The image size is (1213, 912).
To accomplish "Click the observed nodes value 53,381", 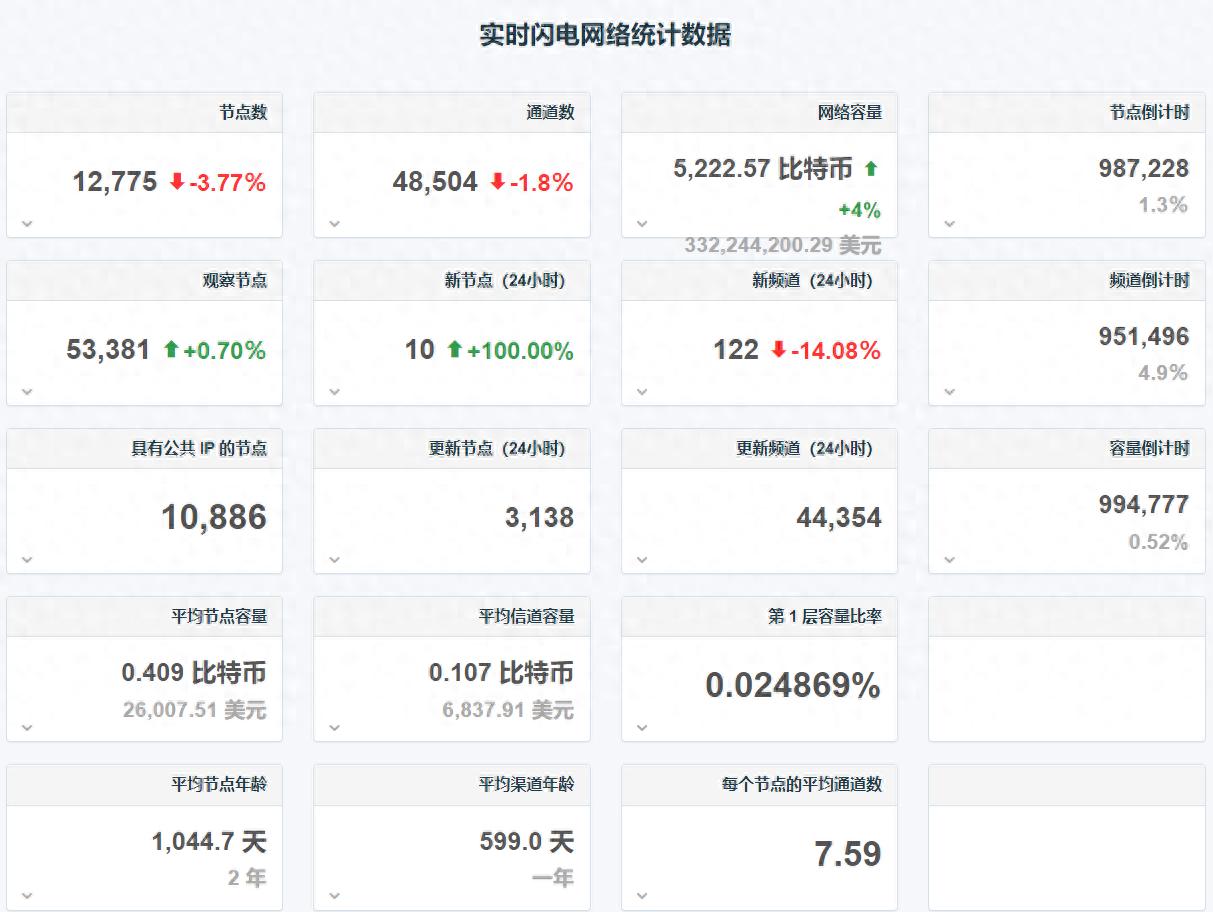I will click(x=108, y=350).
